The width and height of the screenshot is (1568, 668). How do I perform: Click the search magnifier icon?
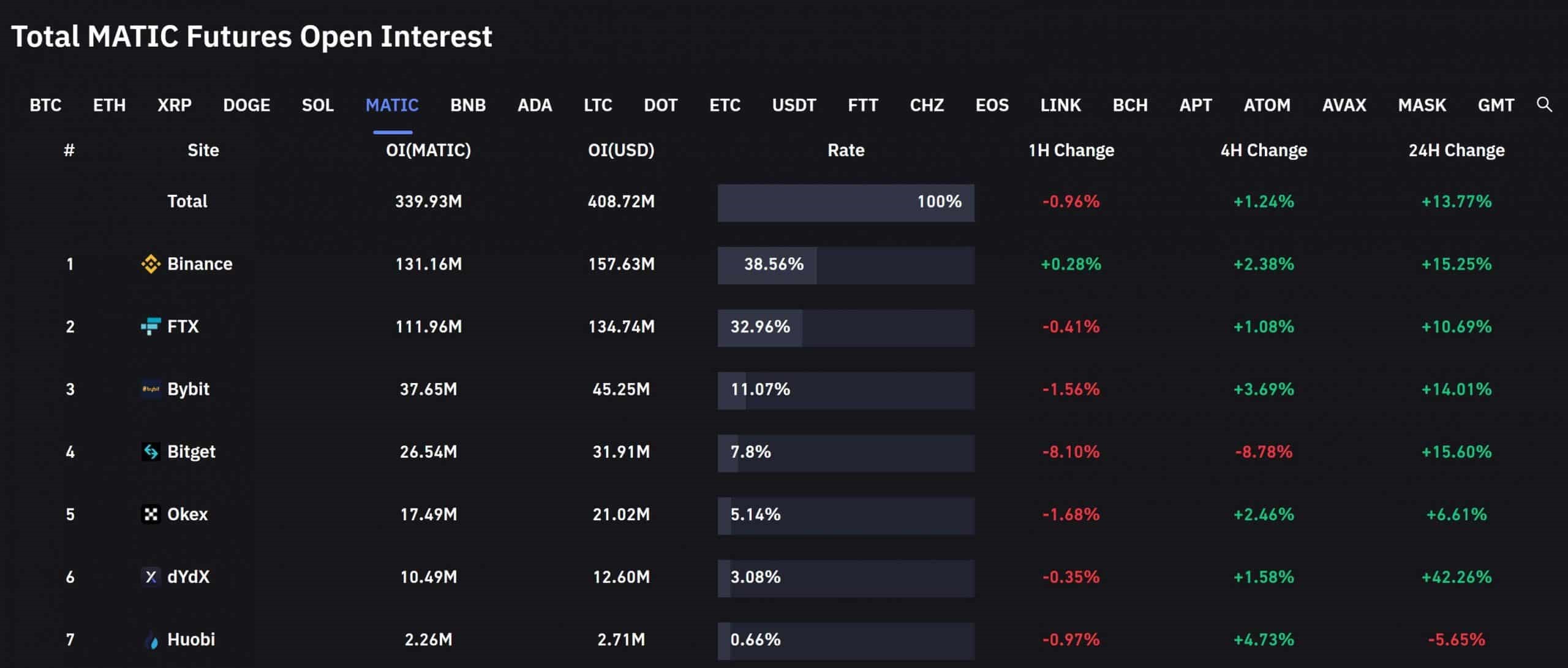coord(1544,105)
